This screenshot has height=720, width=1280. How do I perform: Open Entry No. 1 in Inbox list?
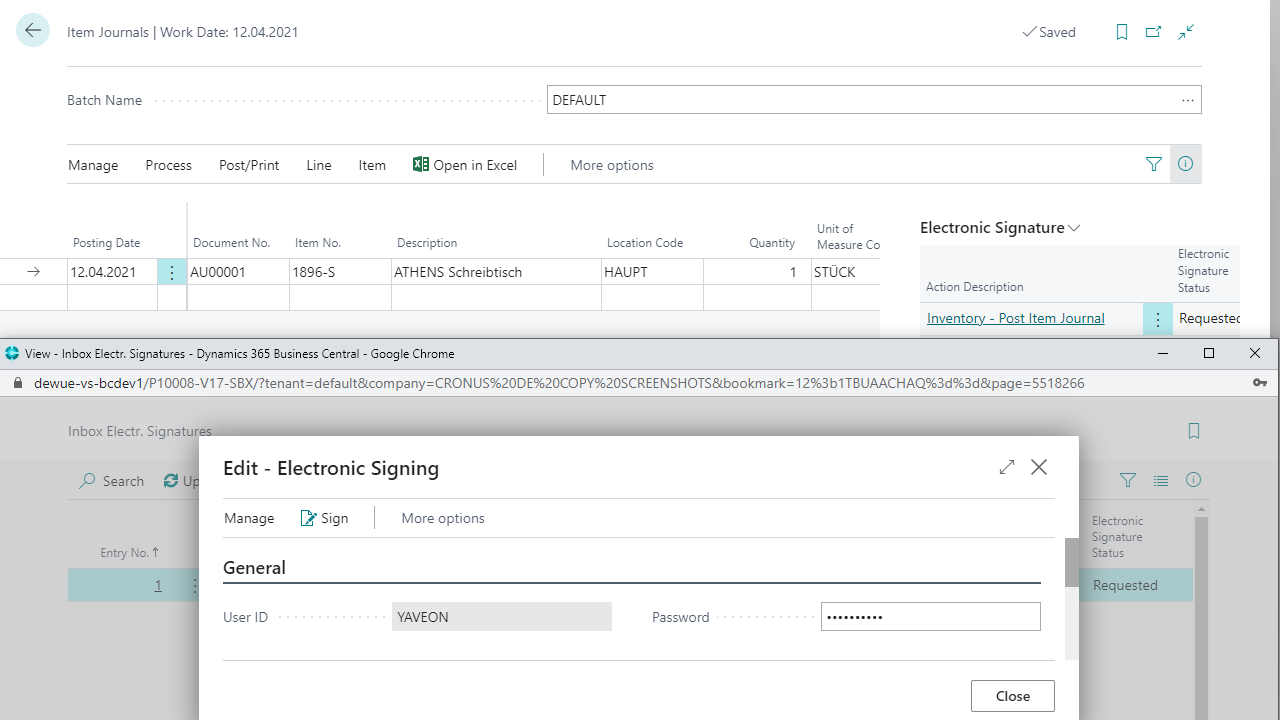pos(158,586)
